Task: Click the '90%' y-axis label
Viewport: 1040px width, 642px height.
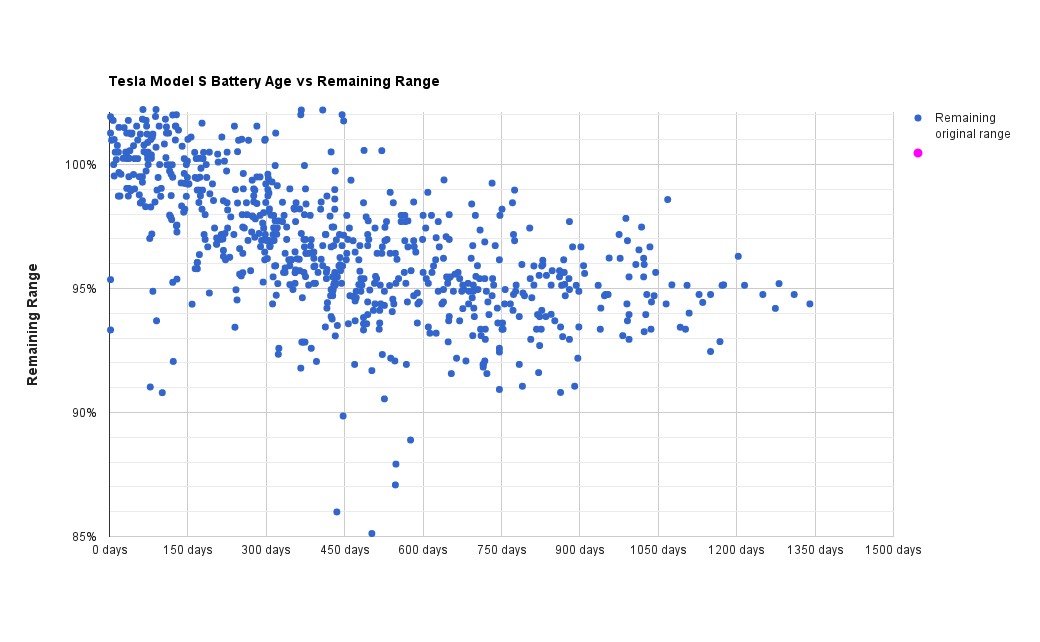Action: (x=84, y=413)
